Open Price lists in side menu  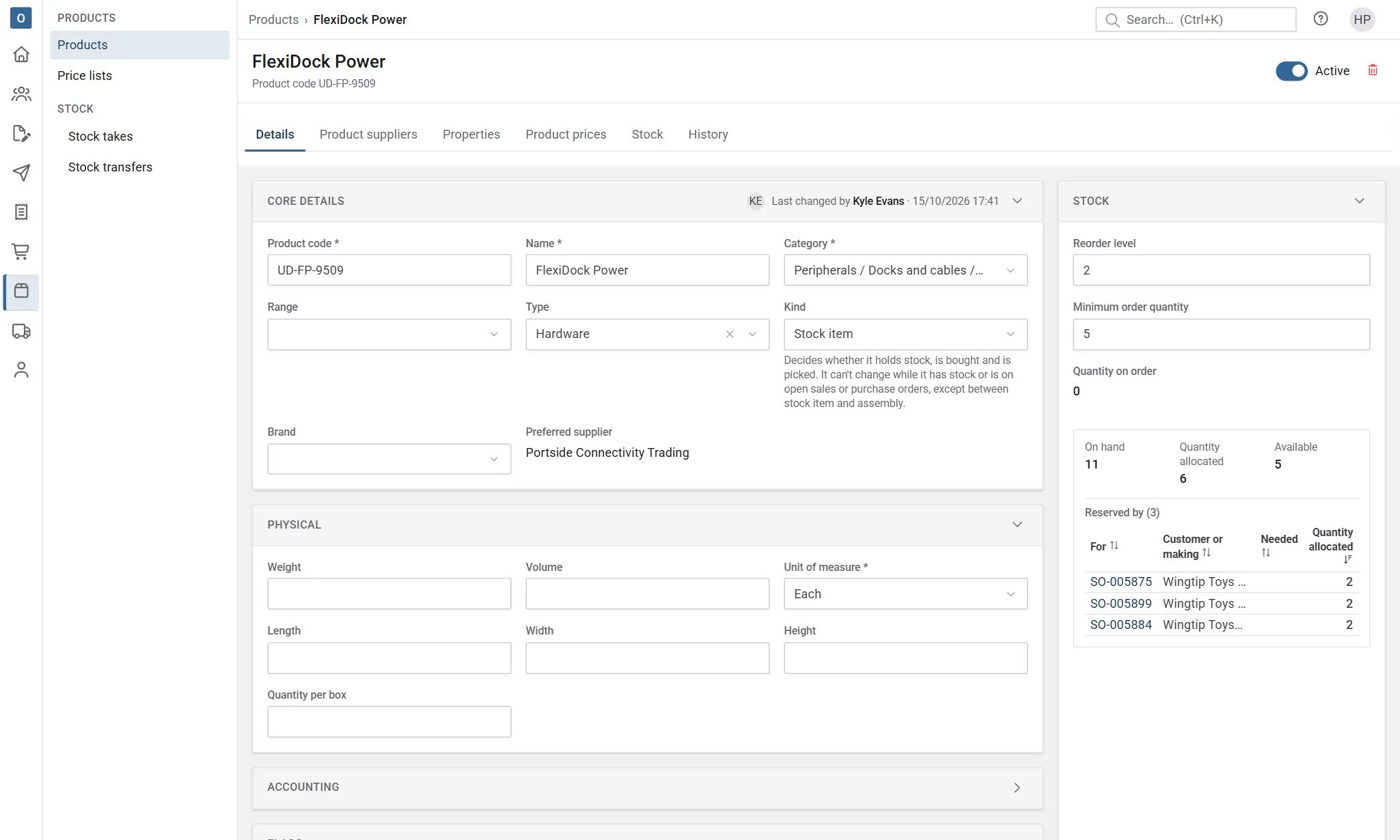pos(140,76)
